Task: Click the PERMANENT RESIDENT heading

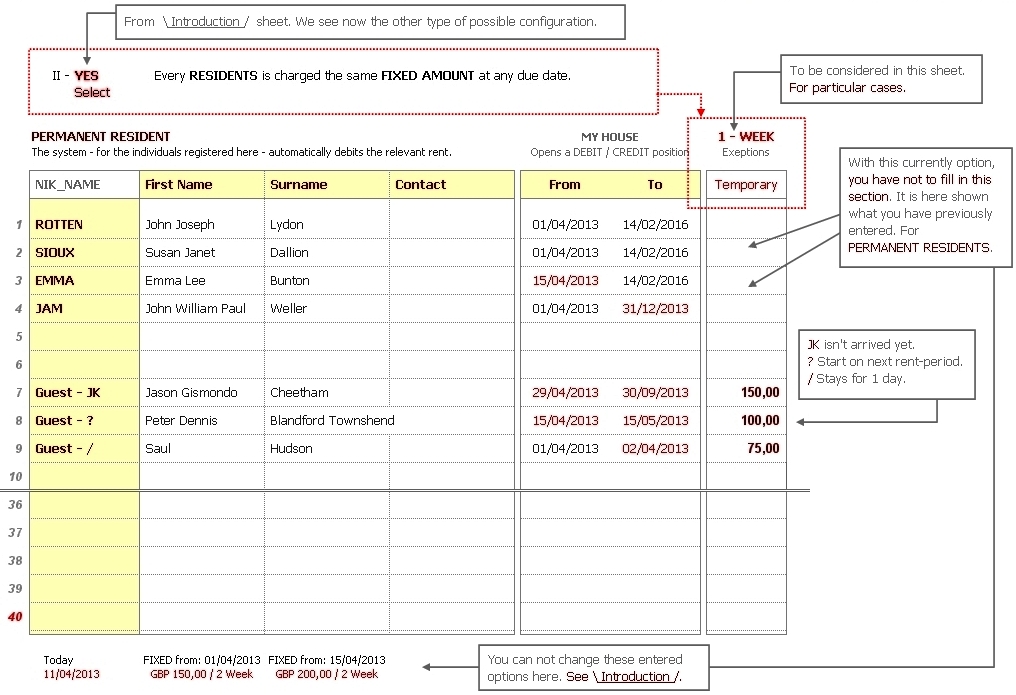Action: (100, 137)
